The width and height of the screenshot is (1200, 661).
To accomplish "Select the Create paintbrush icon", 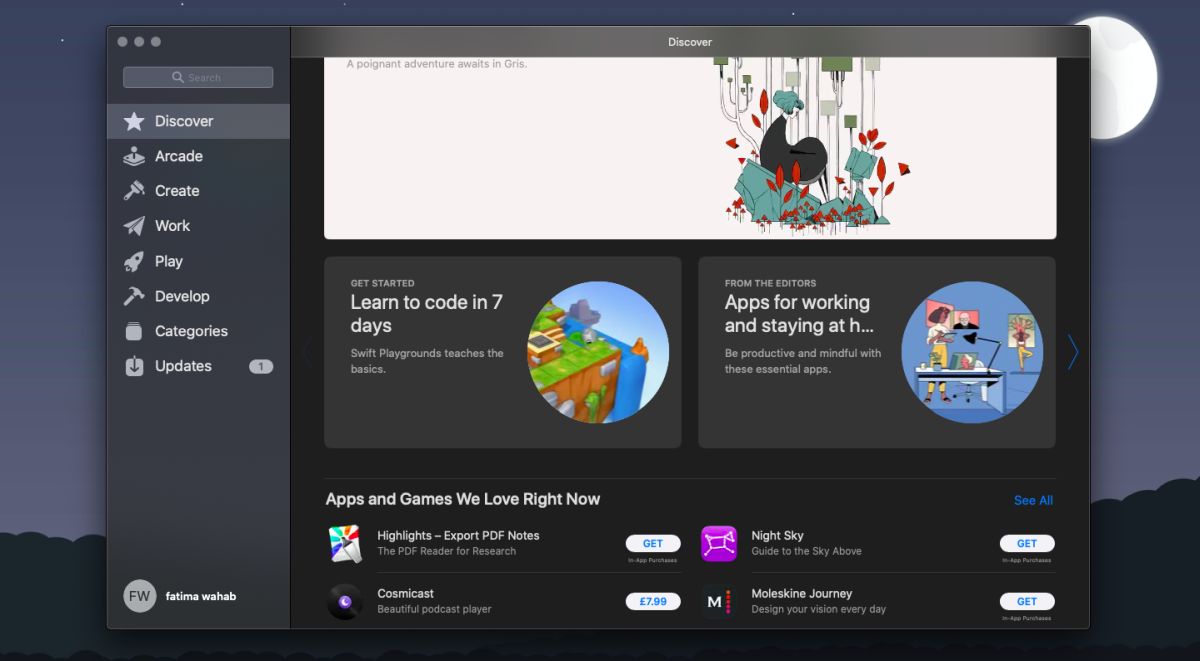I will coord(134,191).
